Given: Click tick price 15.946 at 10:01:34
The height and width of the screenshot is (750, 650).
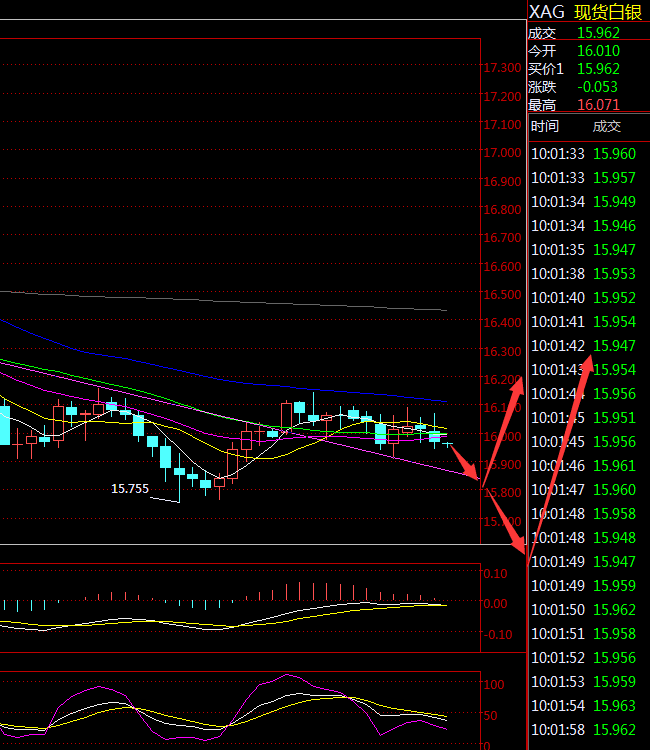Looking at the screenshot, I should coord(615,225).
